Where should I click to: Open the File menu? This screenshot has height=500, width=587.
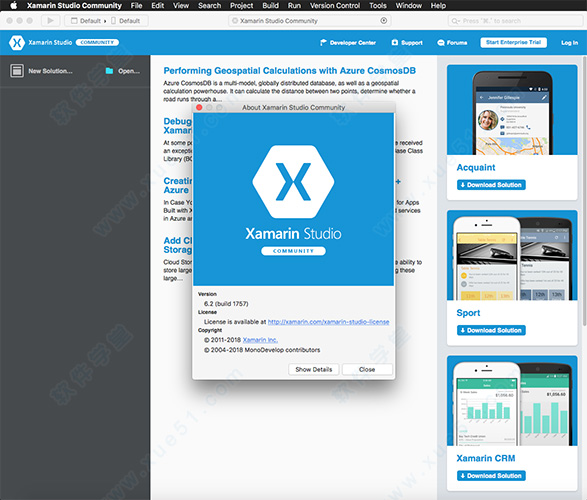pos(136,5)
